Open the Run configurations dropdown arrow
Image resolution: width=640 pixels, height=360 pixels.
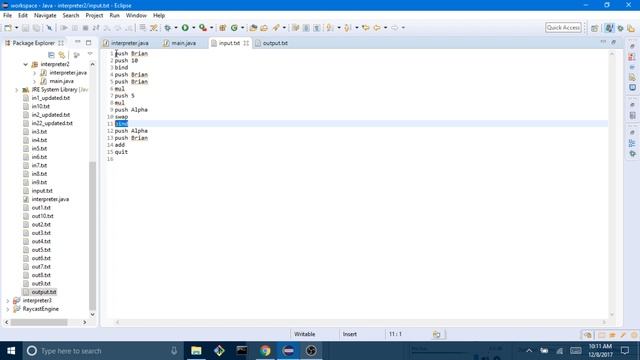pyautogui.click(x=193, y=28)
